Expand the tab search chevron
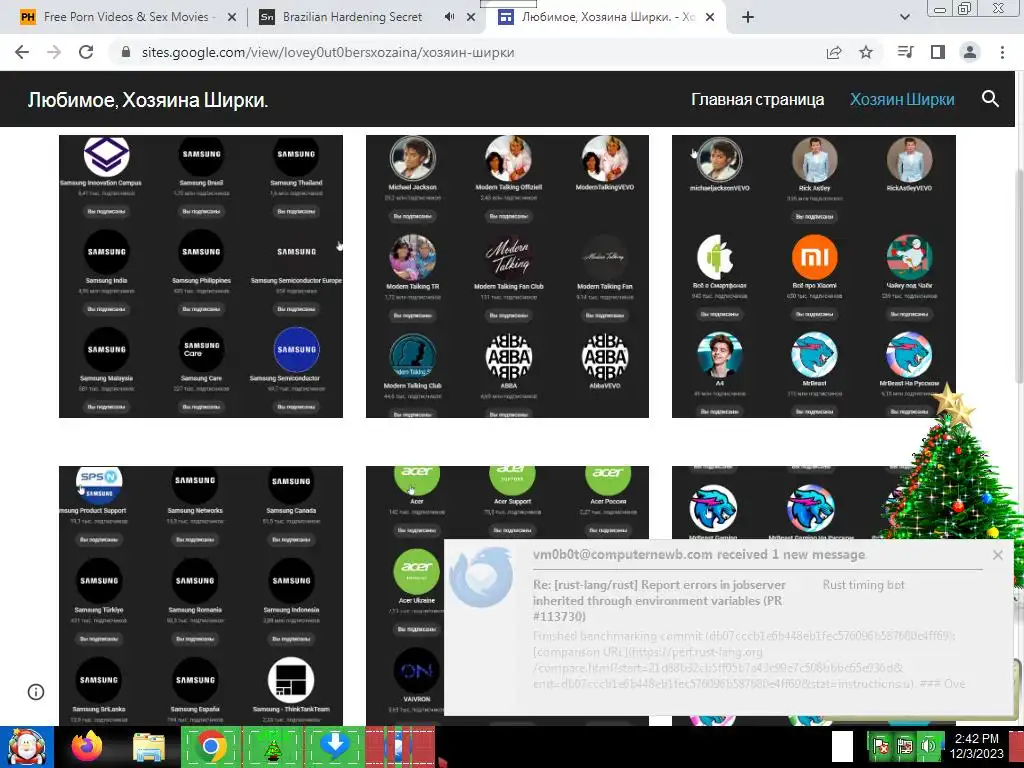Viewport: 1024px width, 768px height. [x=904, y=18]
